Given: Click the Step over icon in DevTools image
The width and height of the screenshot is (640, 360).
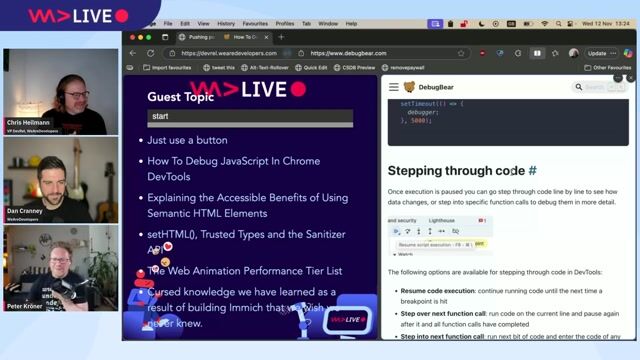Looking at the screenshot, I should pos(407,231).
